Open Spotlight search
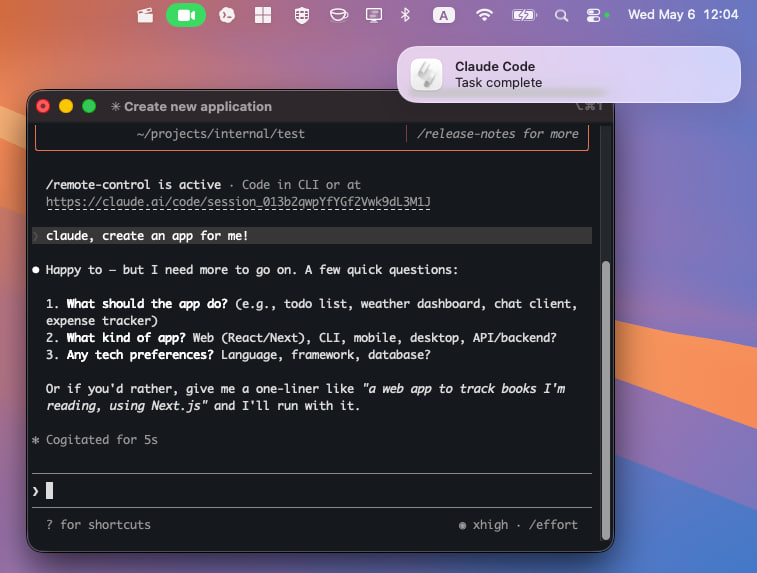The width and height of the screenshot is (757, 573). (561, 15)
